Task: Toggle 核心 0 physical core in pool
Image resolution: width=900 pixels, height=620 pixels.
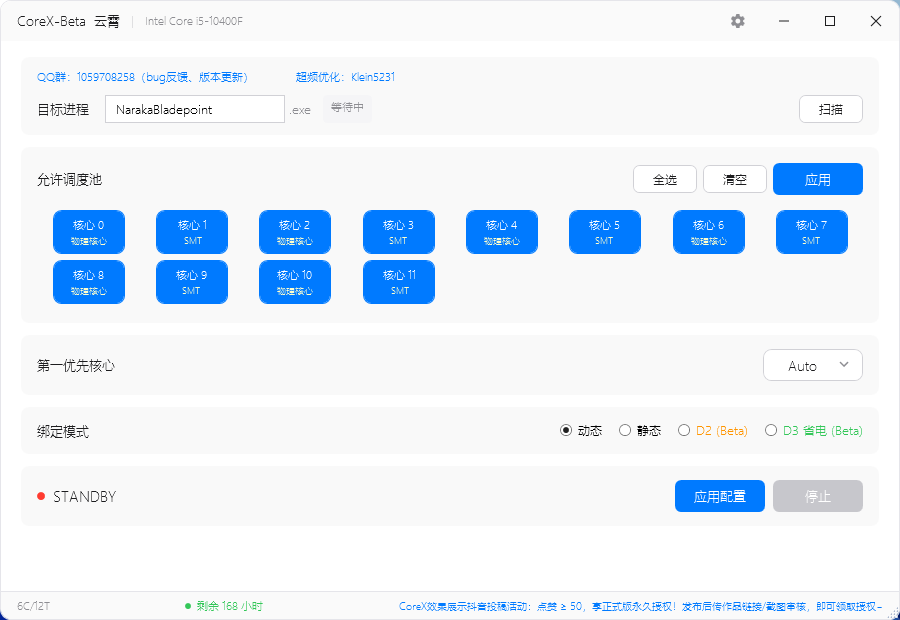Action: tap(88, 231)
